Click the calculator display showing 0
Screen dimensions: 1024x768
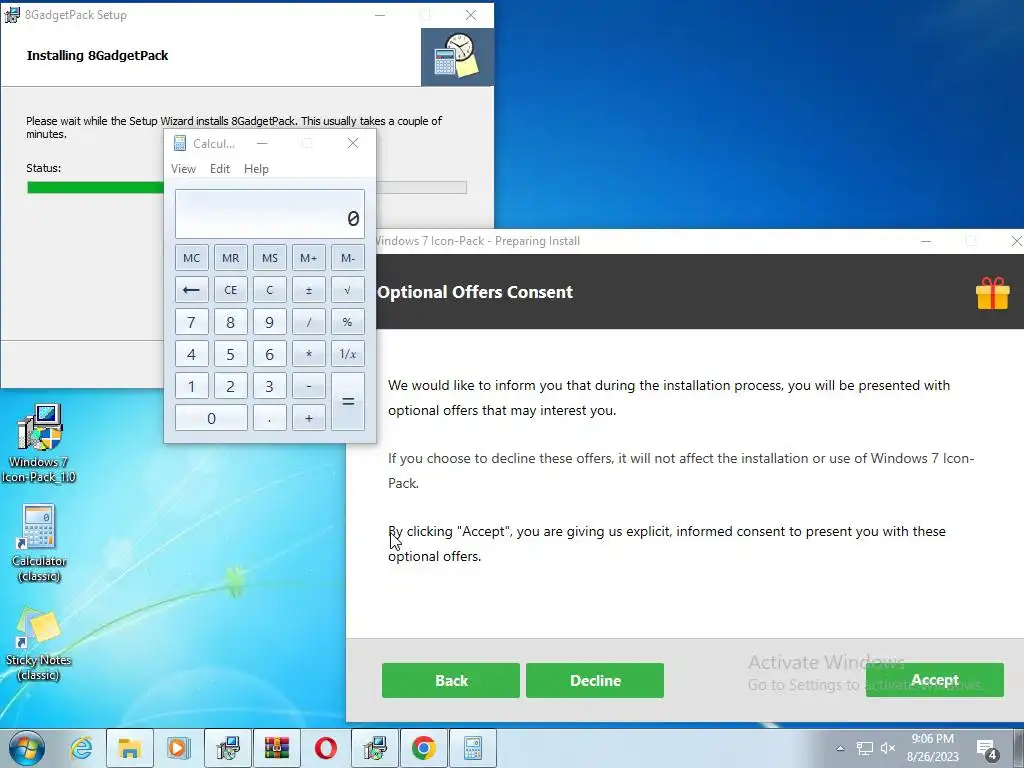pos(270,214)
